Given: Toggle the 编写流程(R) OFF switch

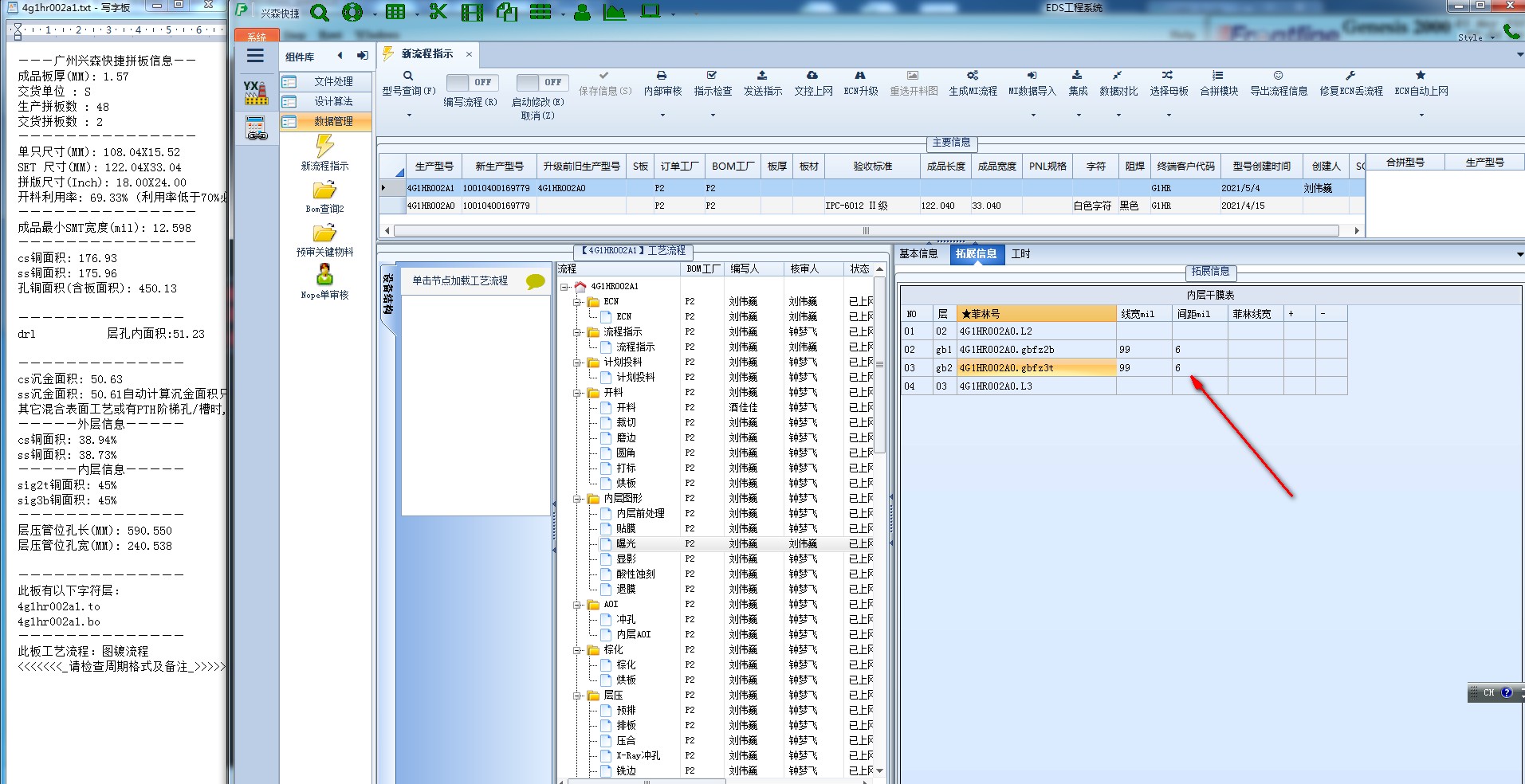Looking at the screenshot, I should 471,82.
